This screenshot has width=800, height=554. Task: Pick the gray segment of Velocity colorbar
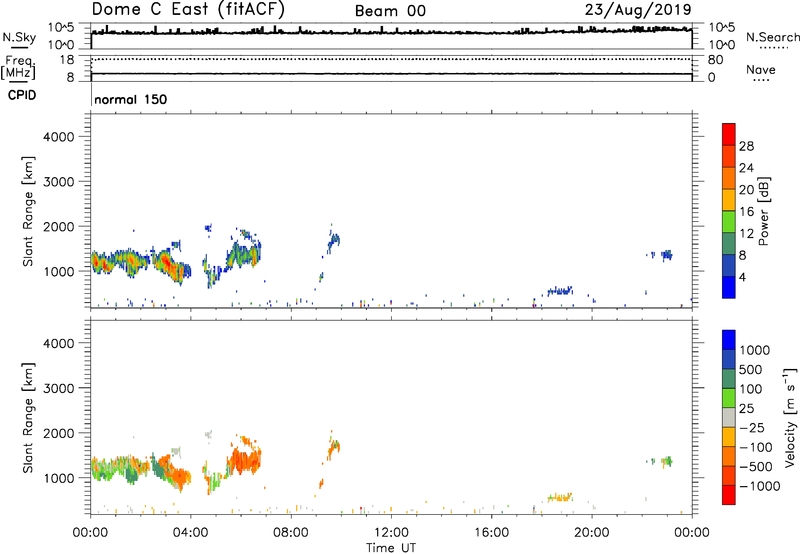pos(729,418)
